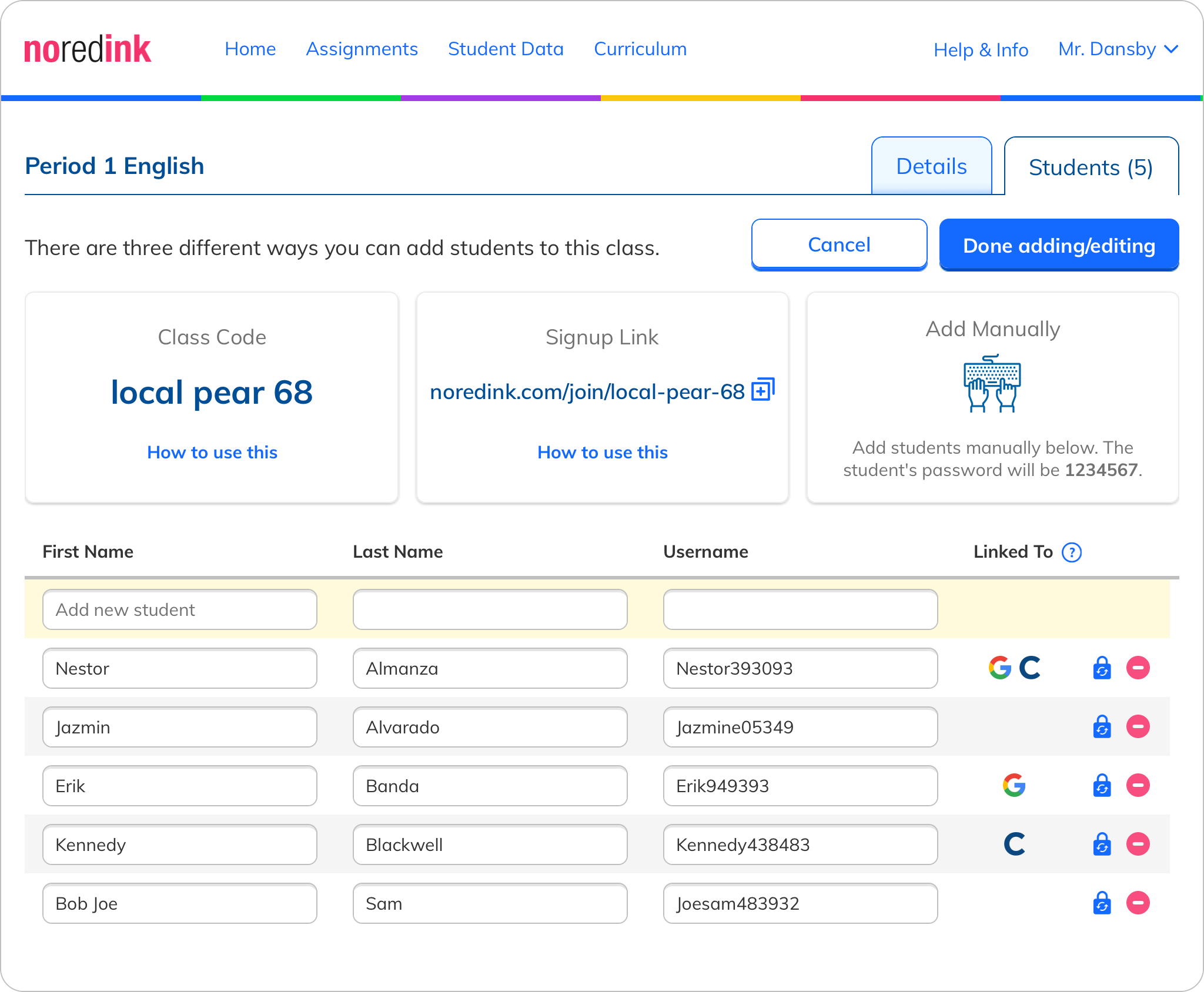Open Student Data in navigation
The height and width of the screenshot is (992, 1204).
point(506,49)
